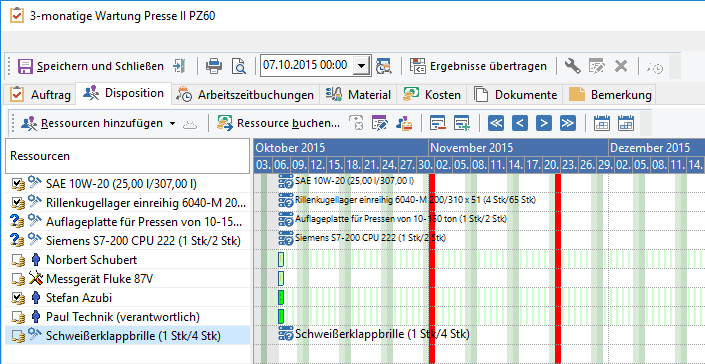Select Stefan Azubi in resource list
Viewport: 705px width, 364px height.
128,298
